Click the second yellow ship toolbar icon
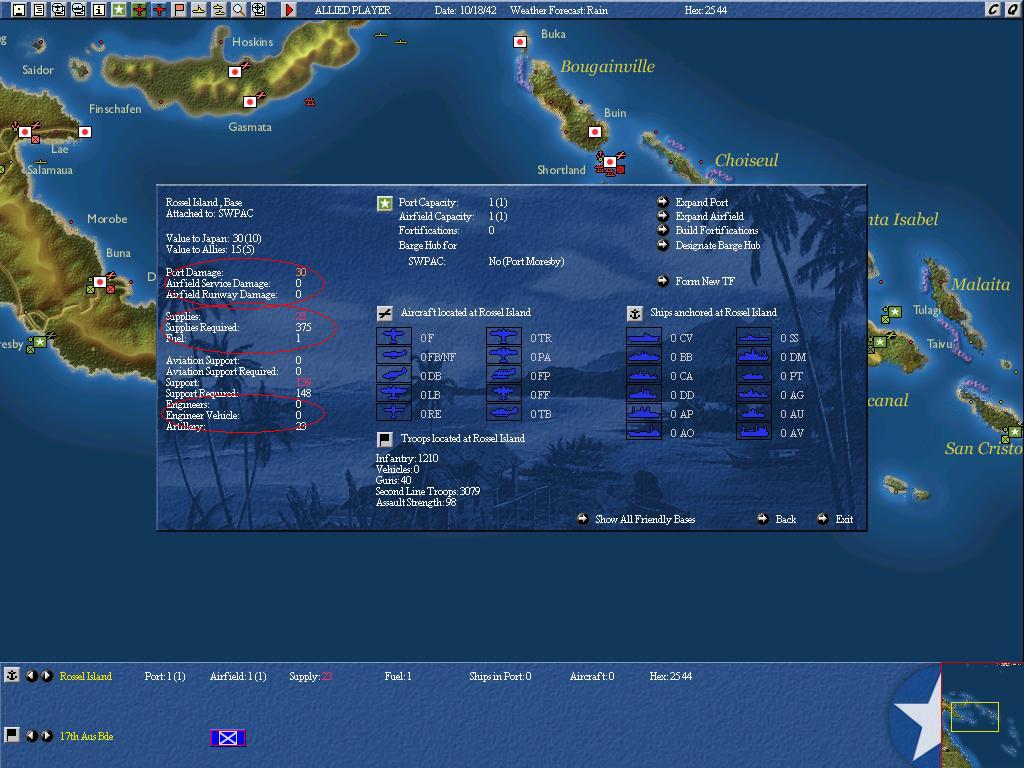Screen dimensions: 1024x768 [x=219, y=10]
